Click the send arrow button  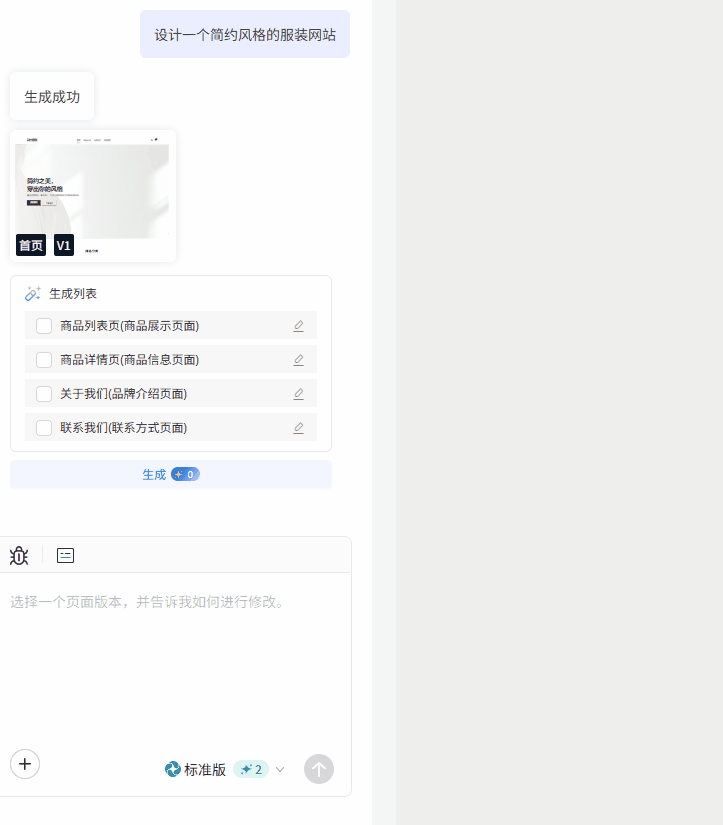319,769
